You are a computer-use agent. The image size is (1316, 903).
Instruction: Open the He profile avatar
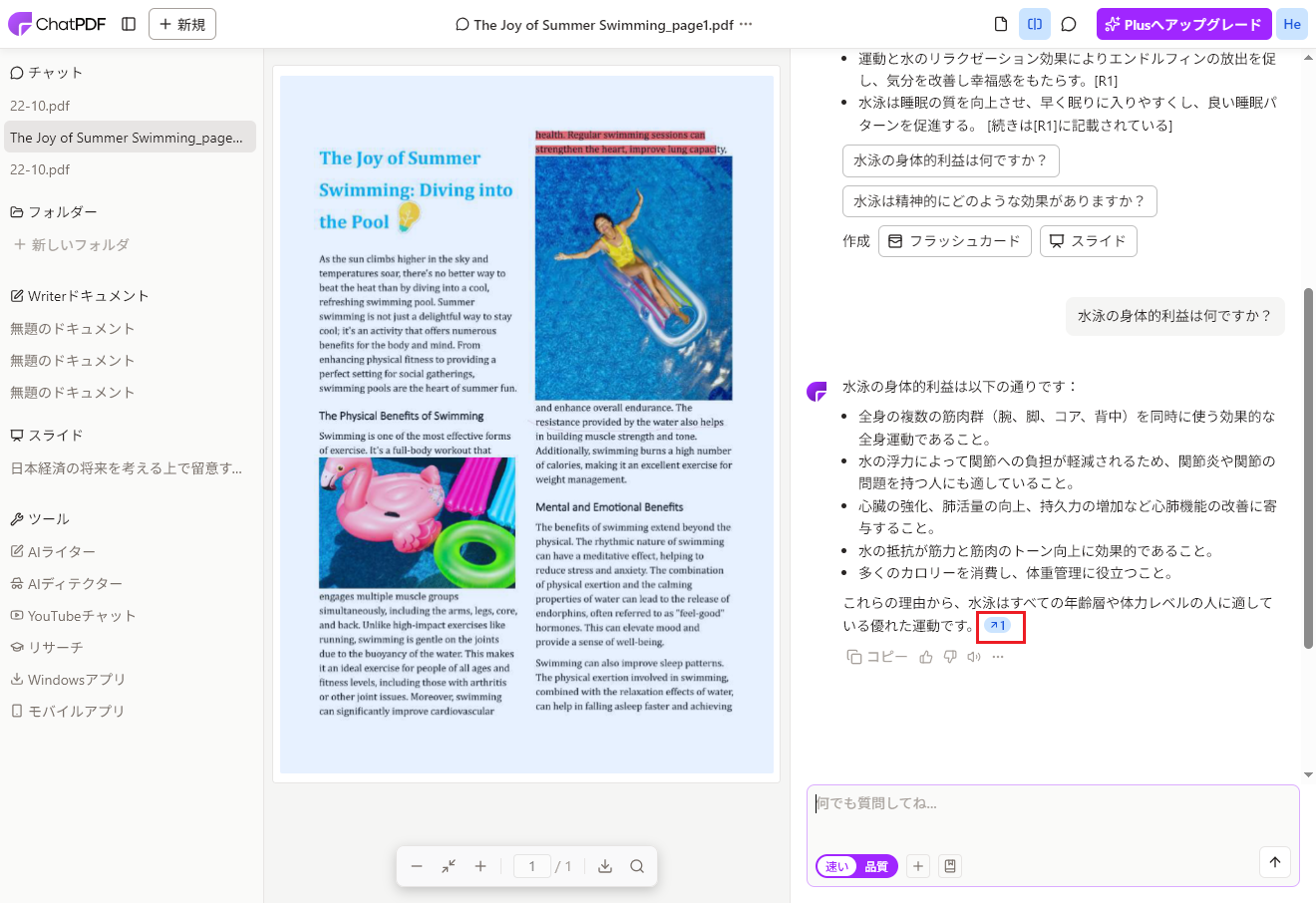point(1292,24)
